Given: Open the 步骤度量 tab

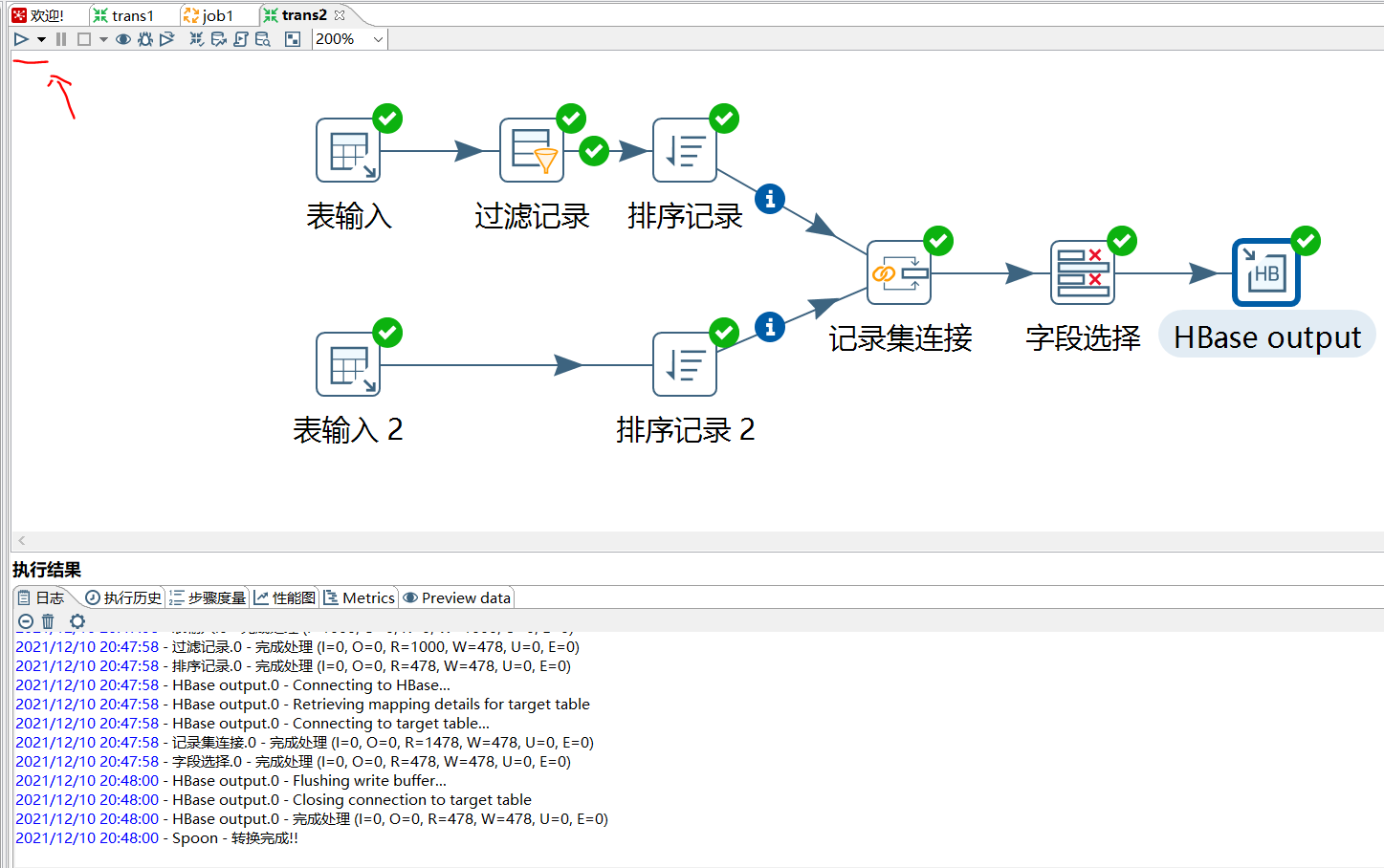Looking at the screenshot, I should point(208,597).
